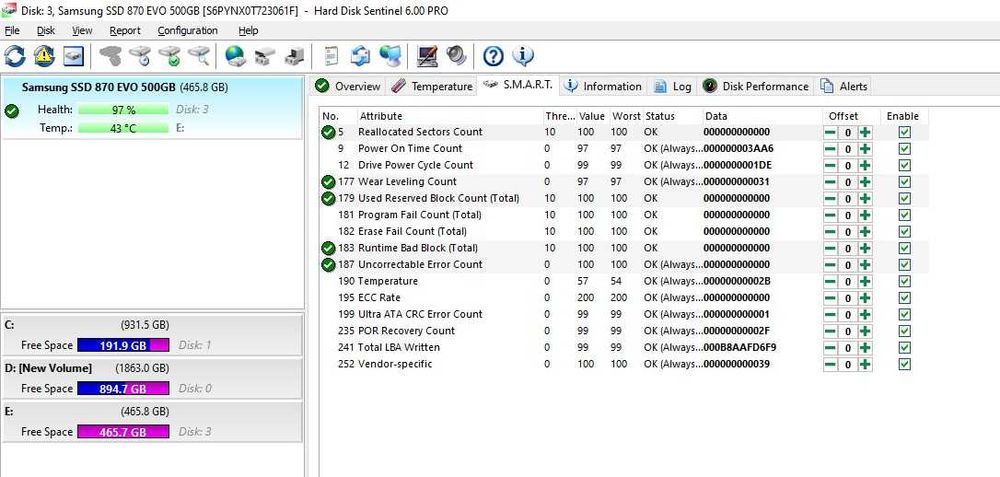Switch to the Disk Performance tab
The height and width of the screenshot is (477, 1000).
[x=756, y=86]
